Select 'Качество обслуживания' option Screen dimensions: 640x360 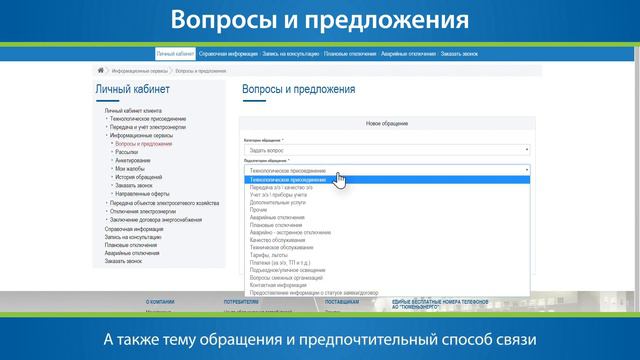[x=387, y=240]
